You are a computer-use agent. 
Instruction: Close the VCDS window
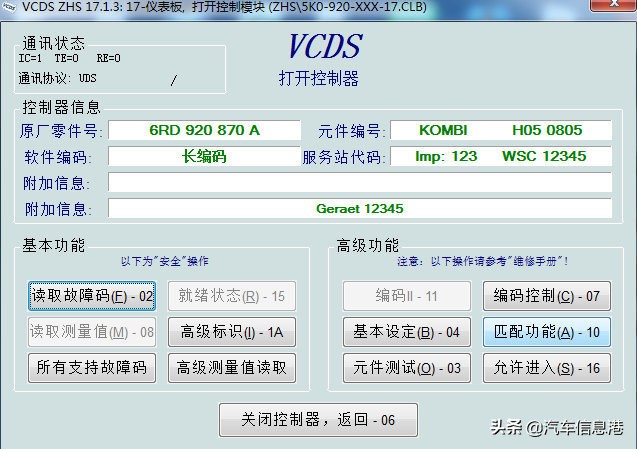coord(614,4)
